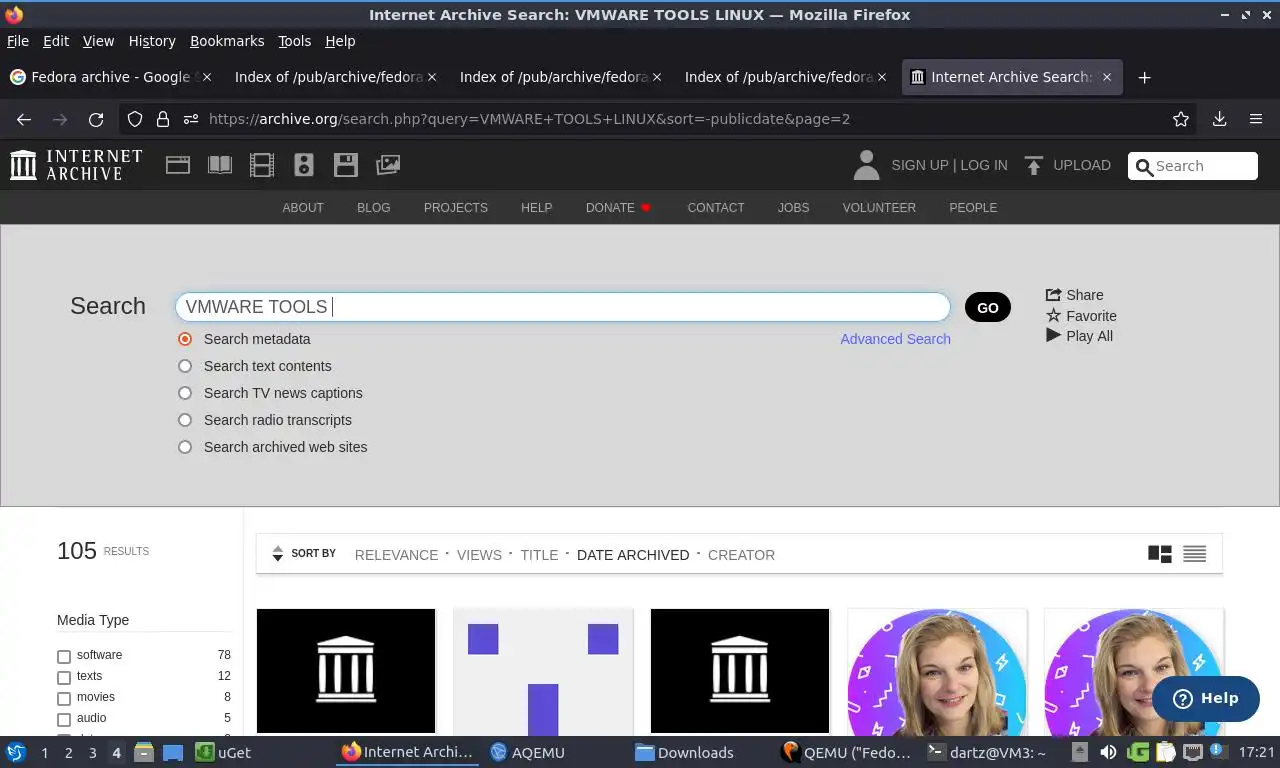Click SIGN UP link
The height and width of the screenshot is (768, 1280).
(919, 165)
